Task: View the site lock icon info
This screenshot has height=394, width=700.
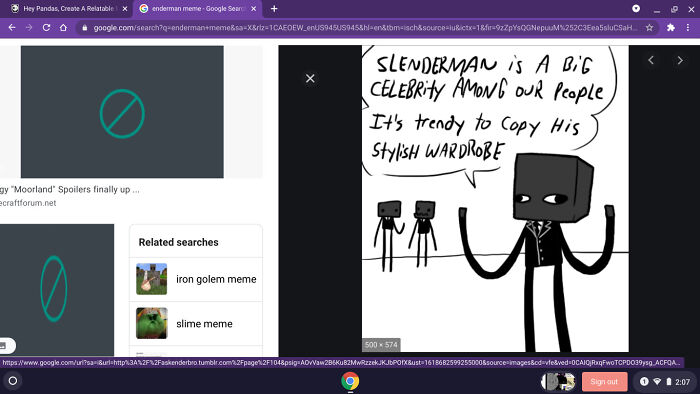Action: (84, 28)
